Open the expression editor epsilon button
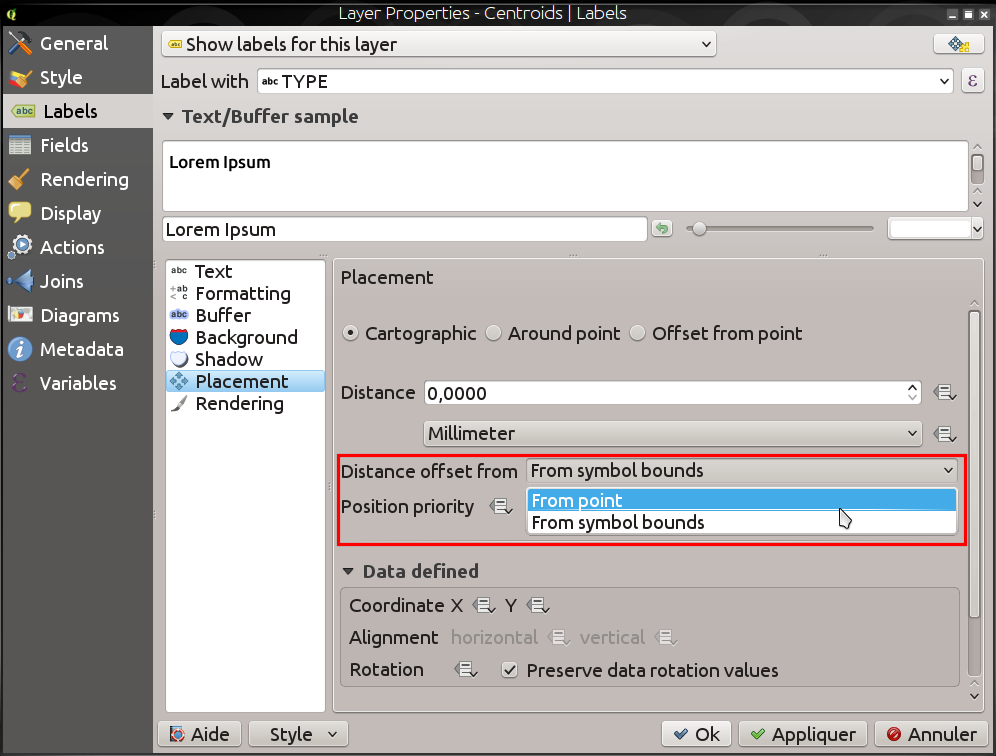The height and width of the screenshot is (756, 996). pos(972,81)
